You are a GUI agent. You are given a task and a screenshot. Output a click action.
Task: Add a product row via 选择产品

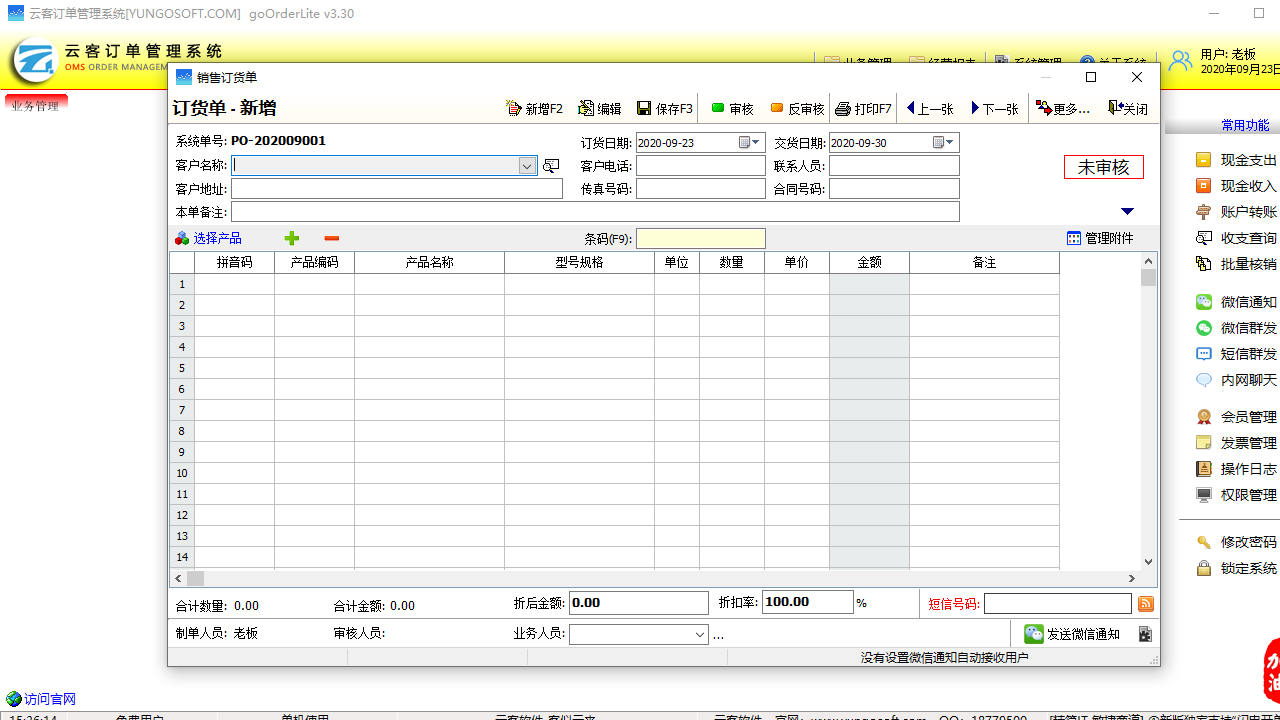(x=215, y=238)
